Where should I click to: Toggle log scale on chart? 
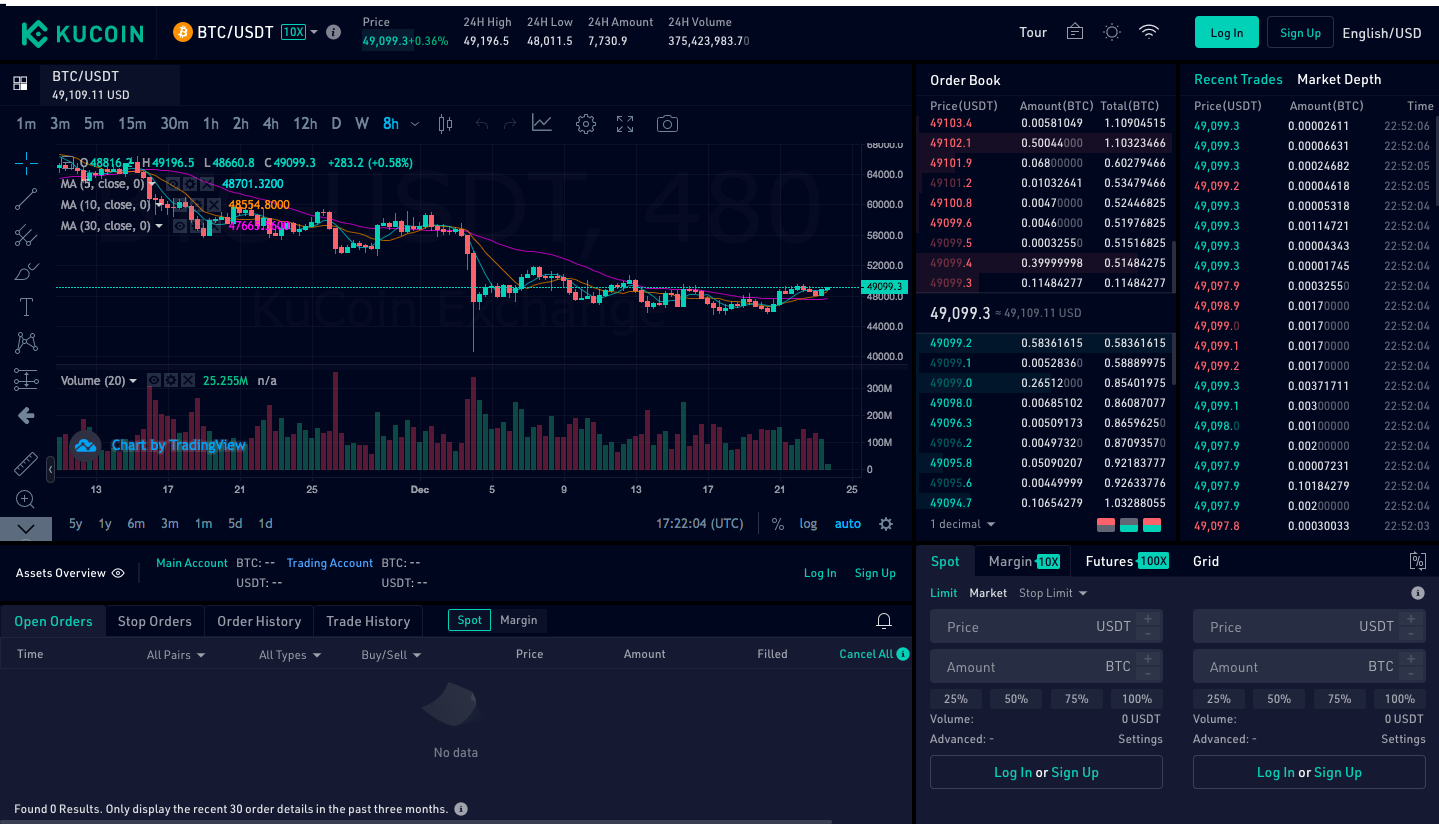[808, 524]
